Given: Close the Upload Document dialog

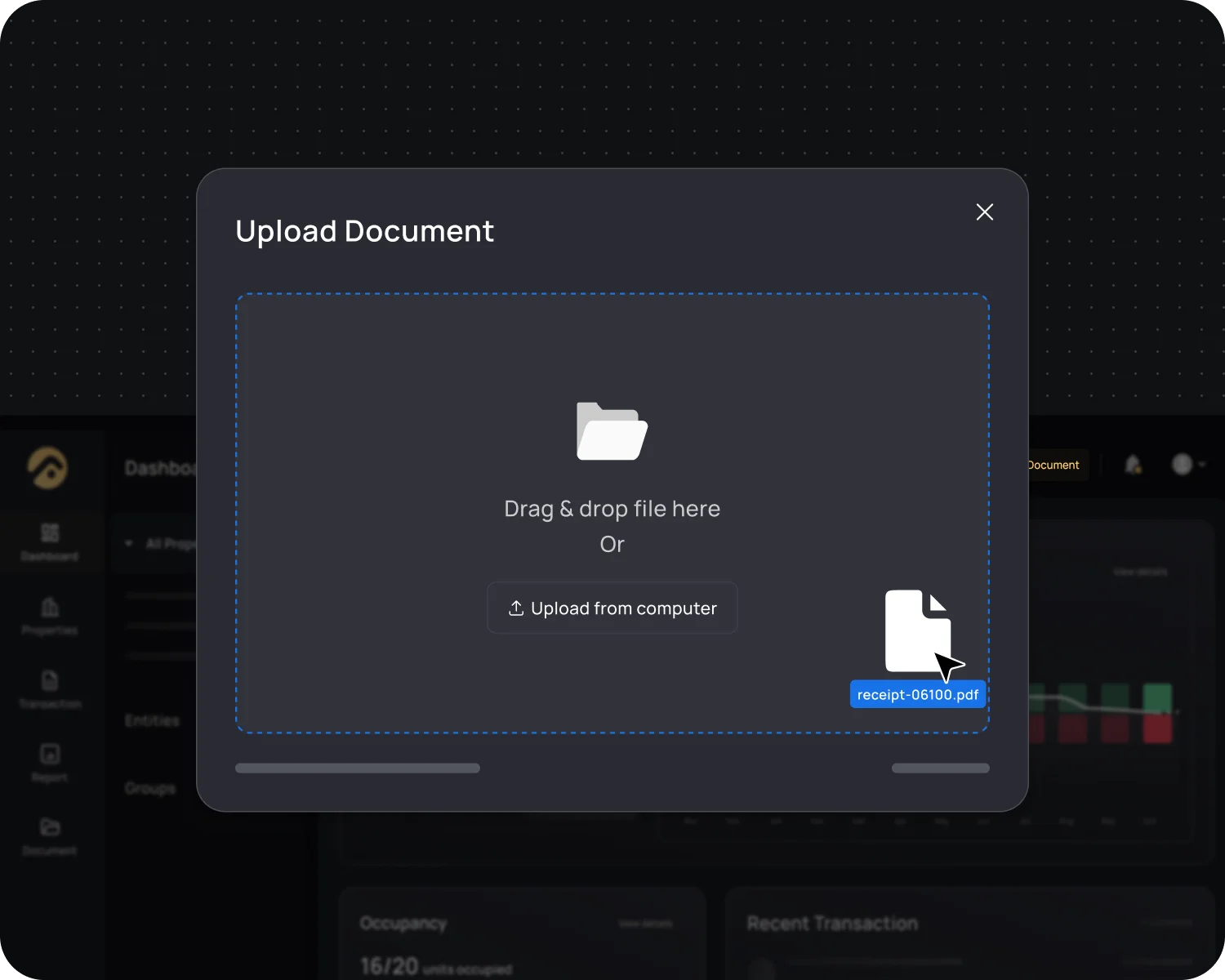Looking at the screenshot, I should click(984, 212).
